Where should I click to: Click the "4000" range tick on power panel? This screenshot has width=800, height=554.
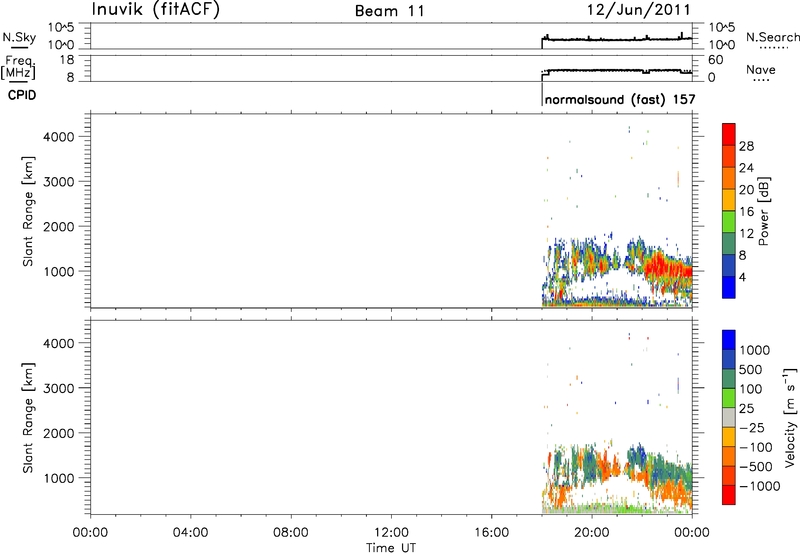(x=59, y=137)
